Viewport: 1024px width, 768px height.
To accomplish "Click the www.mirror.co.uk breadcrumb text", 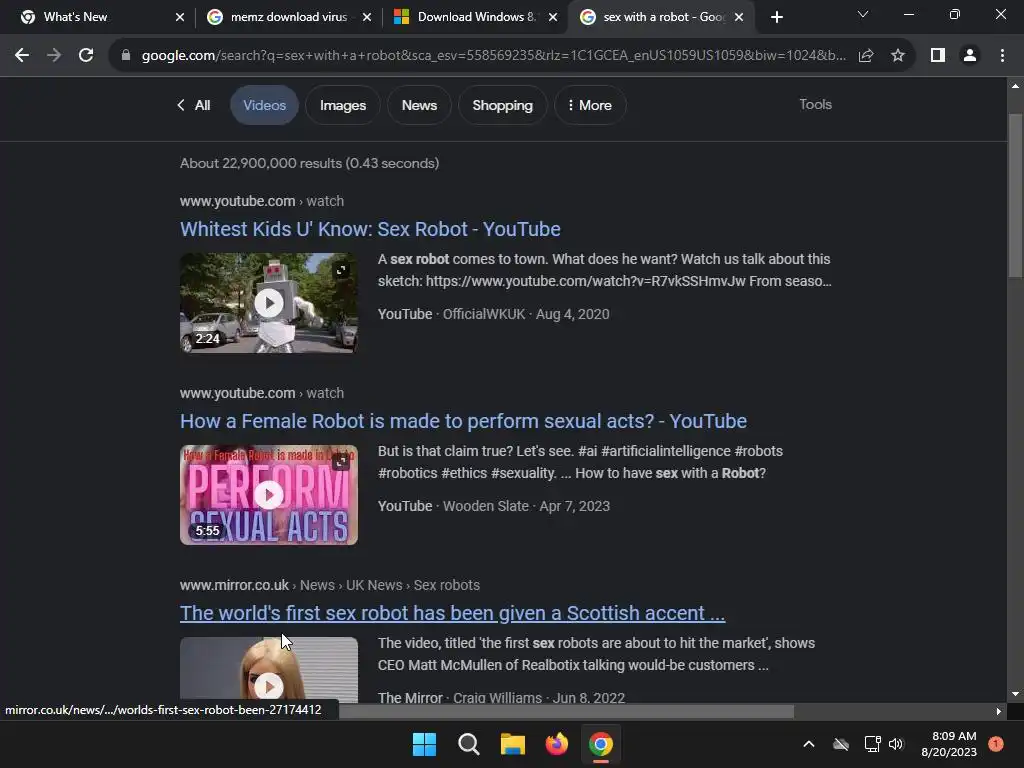I will pos(234,585).
